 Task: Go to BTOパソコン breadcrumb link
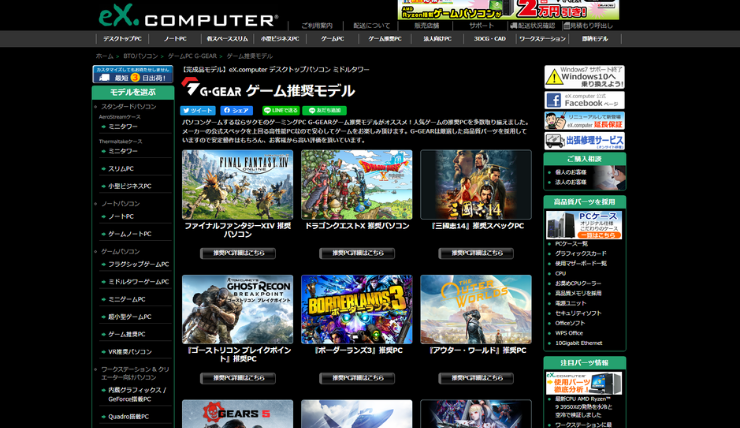141,56
